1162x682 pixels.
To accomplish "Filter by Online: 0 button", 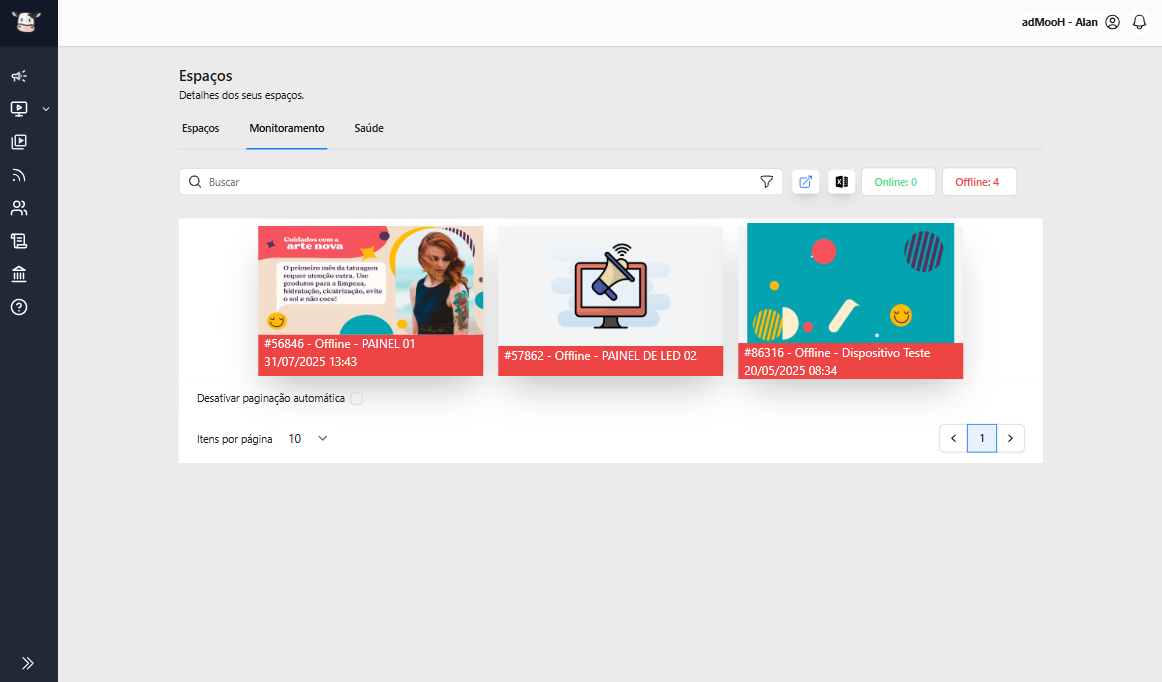I will coord(898,182).
